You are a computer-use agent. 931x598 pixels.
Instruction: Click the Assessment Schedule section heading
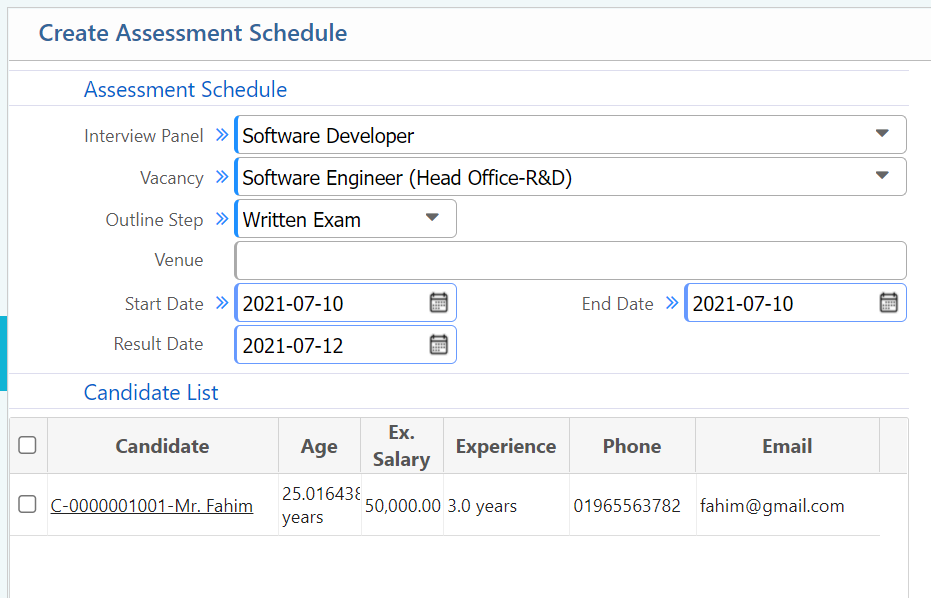click(185, 89)
